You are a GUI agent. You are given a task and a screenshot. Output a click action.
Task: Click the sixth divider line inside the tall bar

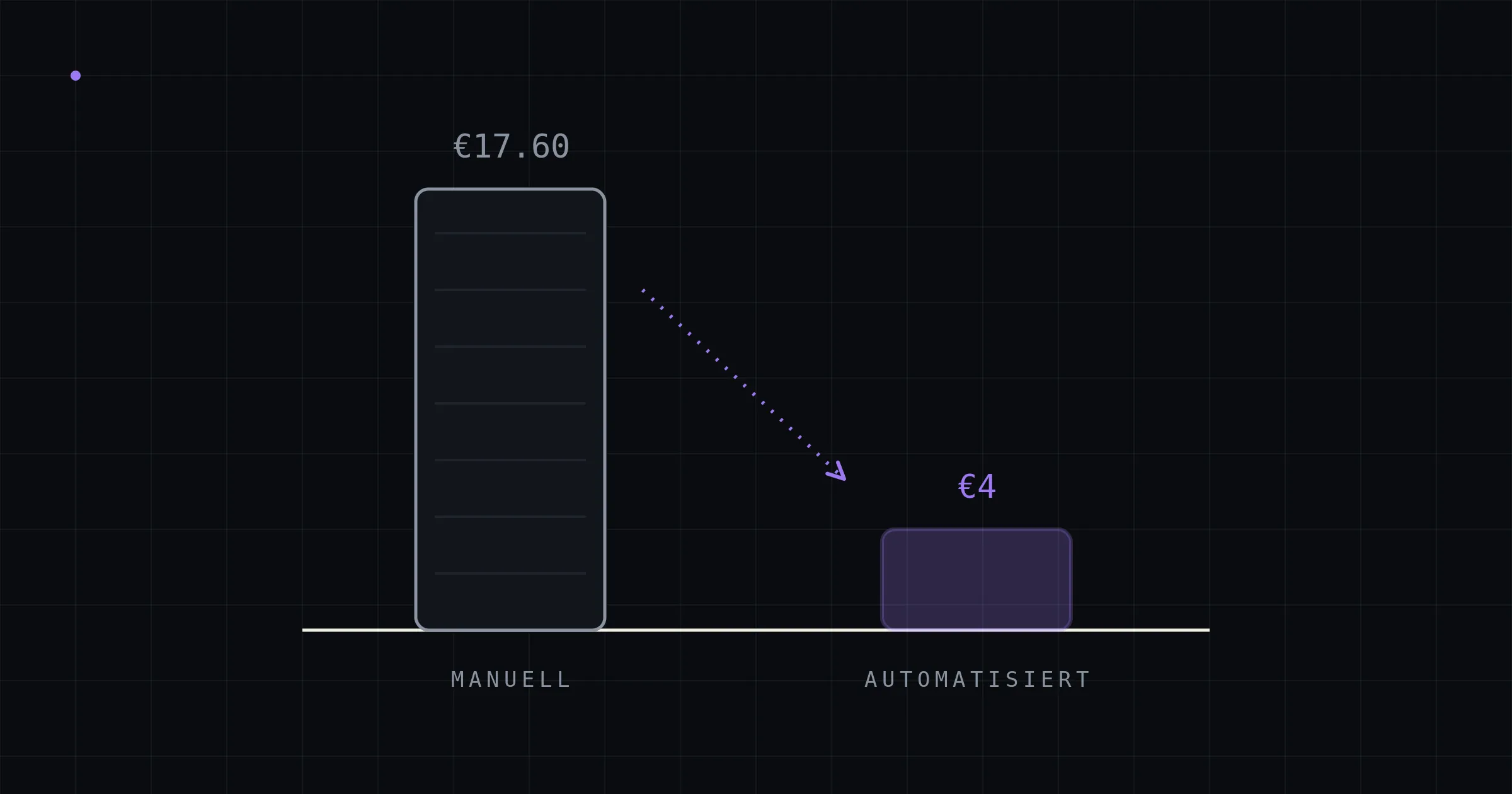(510, 517)
